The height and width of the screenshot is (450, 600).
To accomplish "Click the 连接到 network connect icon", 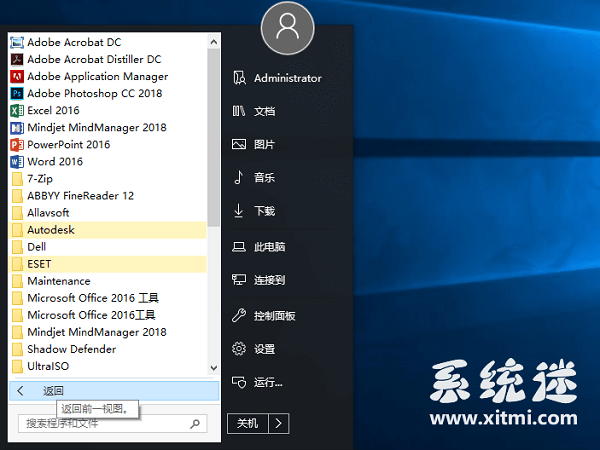I will tap(239, 280).
